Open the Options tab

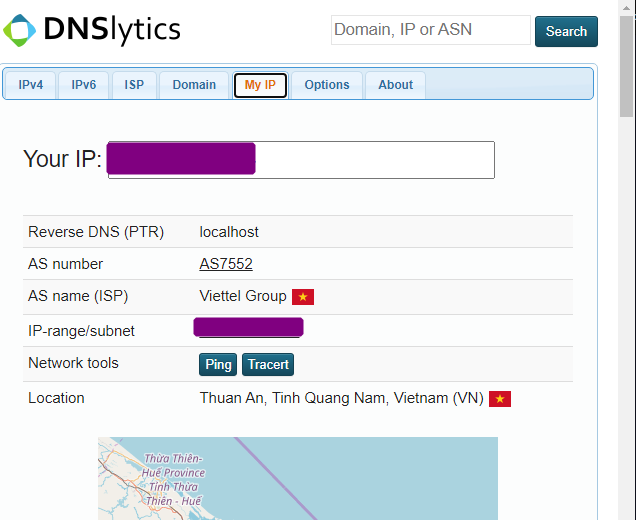coord(327,85)
